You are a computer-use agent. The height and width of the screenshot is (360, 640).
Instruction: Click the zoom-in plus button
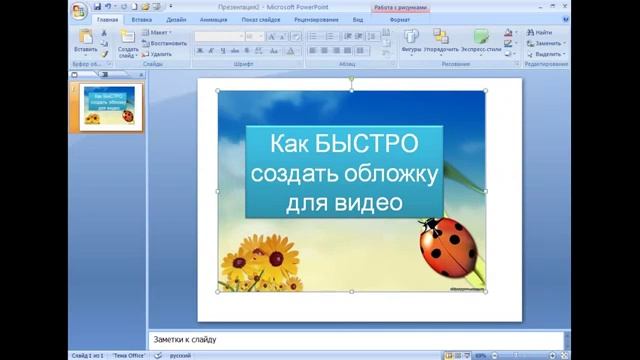point(552,356)
